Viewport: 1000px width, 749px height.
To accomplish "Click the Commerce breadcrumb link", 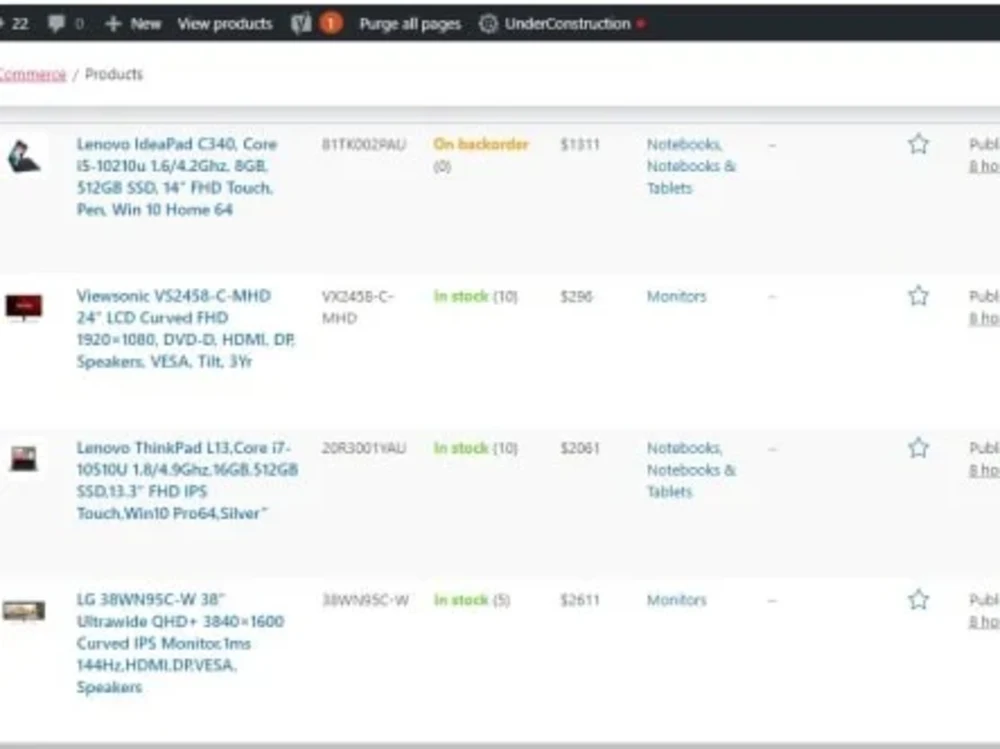I will coord(32,75).
